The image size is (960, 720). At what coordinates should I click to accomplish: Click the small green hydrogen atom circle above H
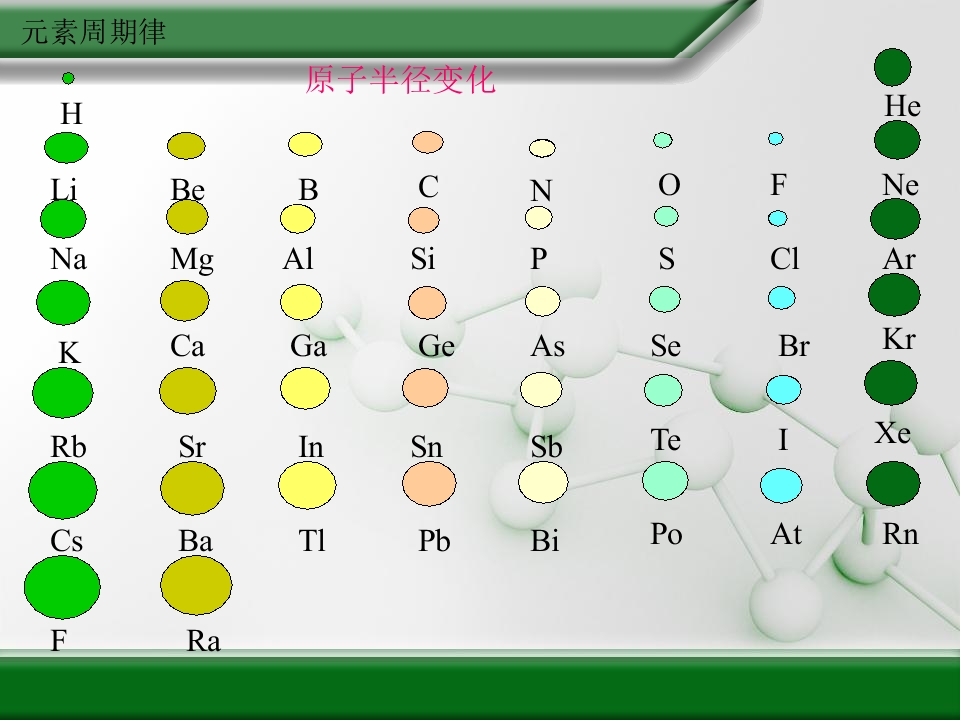pyautogui.click(x=68, y=78)
